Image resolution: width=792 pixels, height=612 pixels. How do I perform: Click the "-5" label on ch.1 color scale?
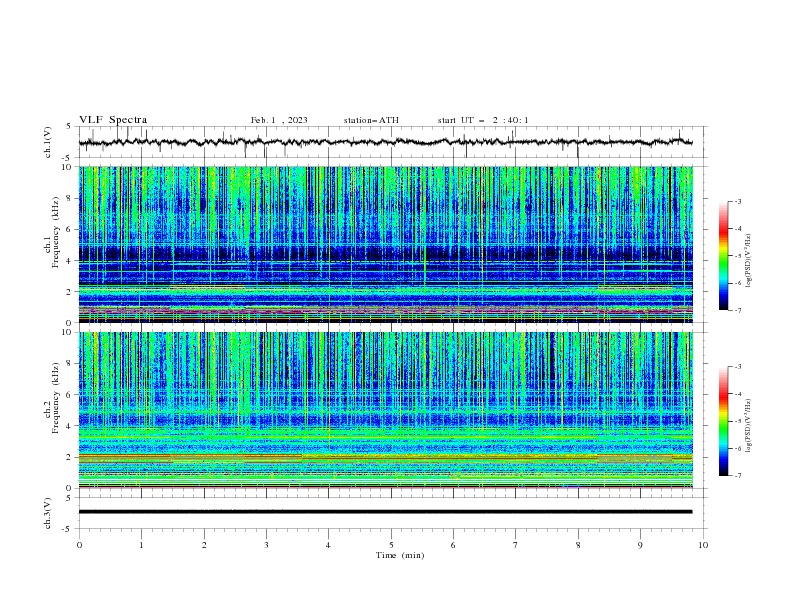(738, 256)
